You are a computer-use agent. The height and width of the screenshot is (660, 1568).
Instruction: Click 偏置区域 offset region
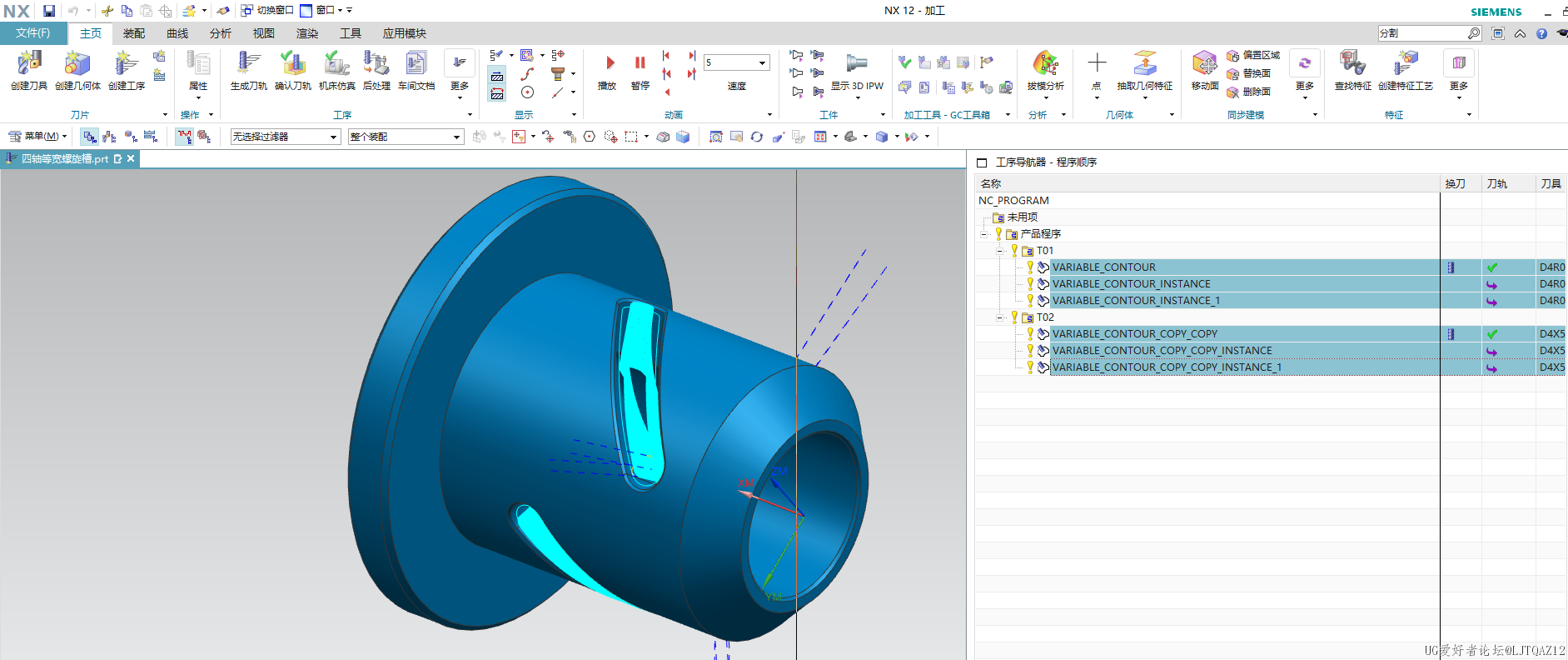1253,56
